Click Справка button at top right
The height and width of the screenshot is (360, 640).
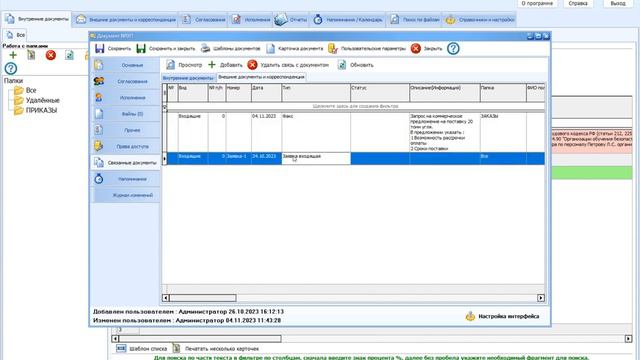coord(578,3)
